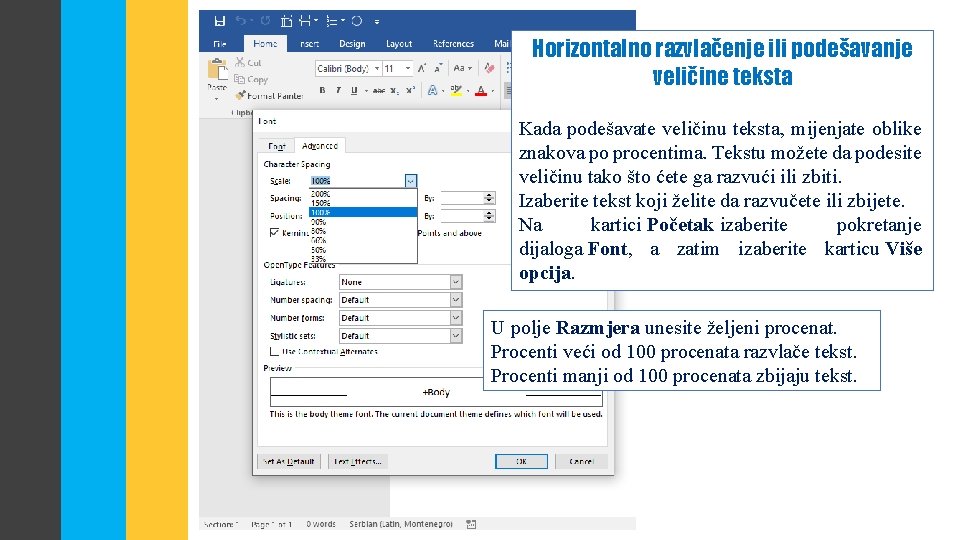Toggle the Kerning for fonts checkbox
Viewport: 960px width, 540px height.
coord(274,233)
